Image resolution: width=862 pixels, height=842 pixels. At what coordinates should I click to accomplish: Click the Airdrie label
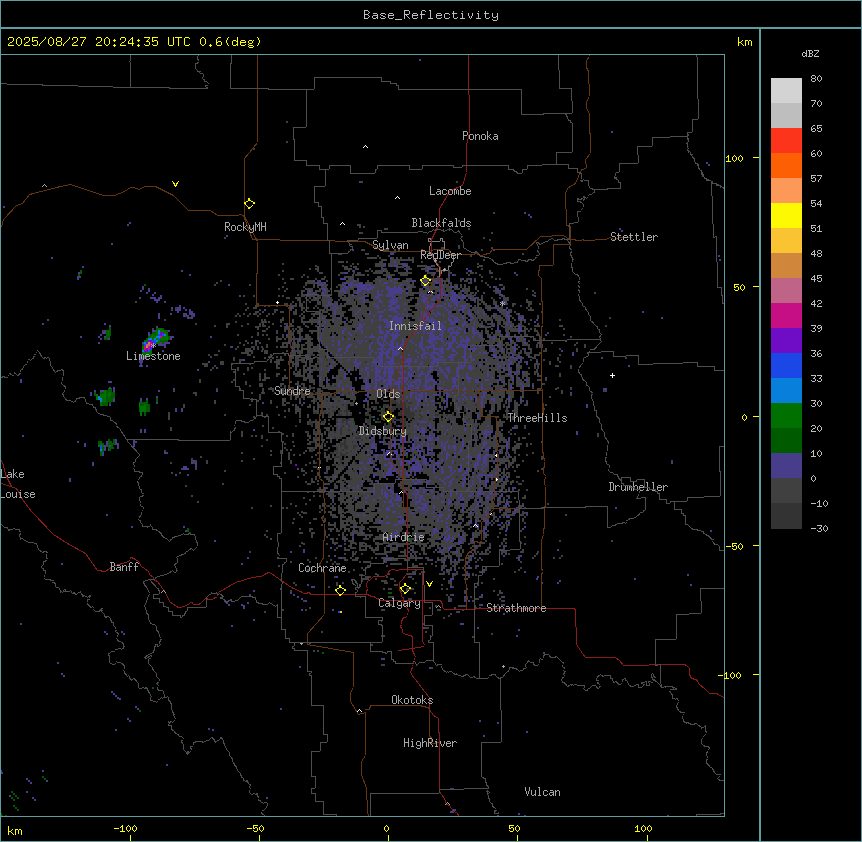coord(404,537)
